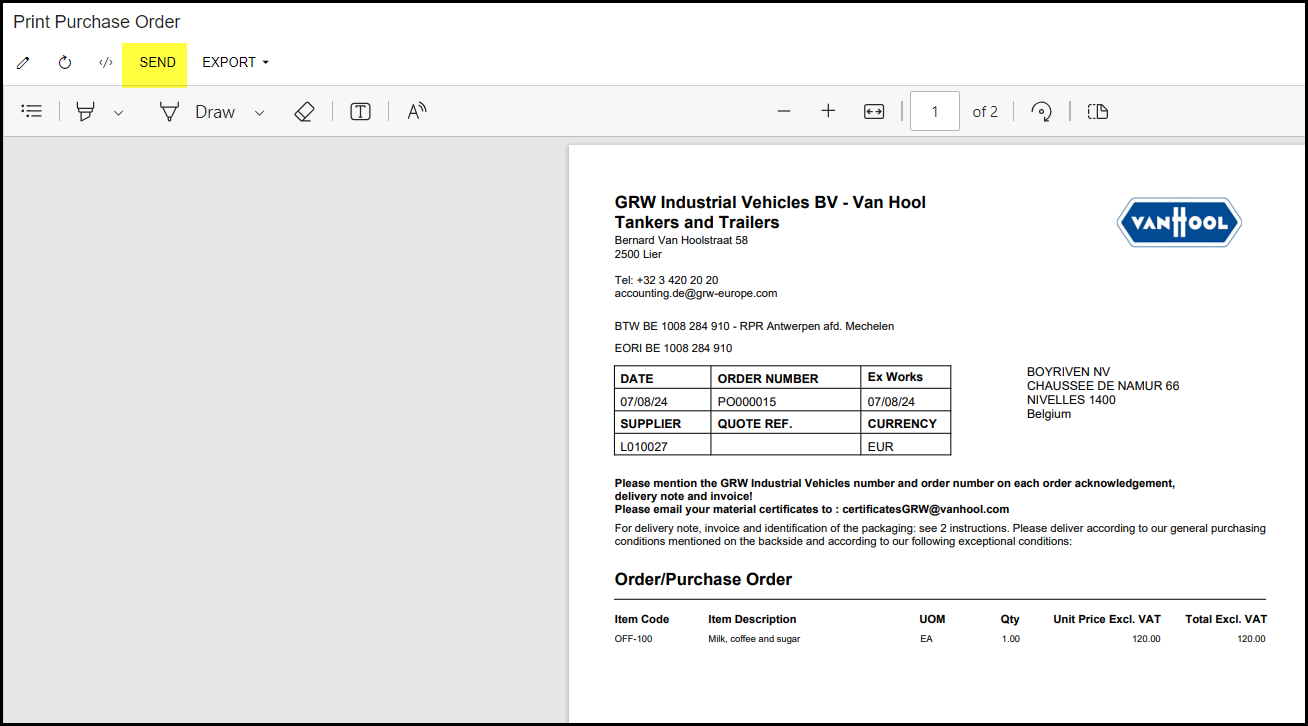Screen dimensions: 1308x726
Task: Select the Eraser tool
Action: coord(305,112)
